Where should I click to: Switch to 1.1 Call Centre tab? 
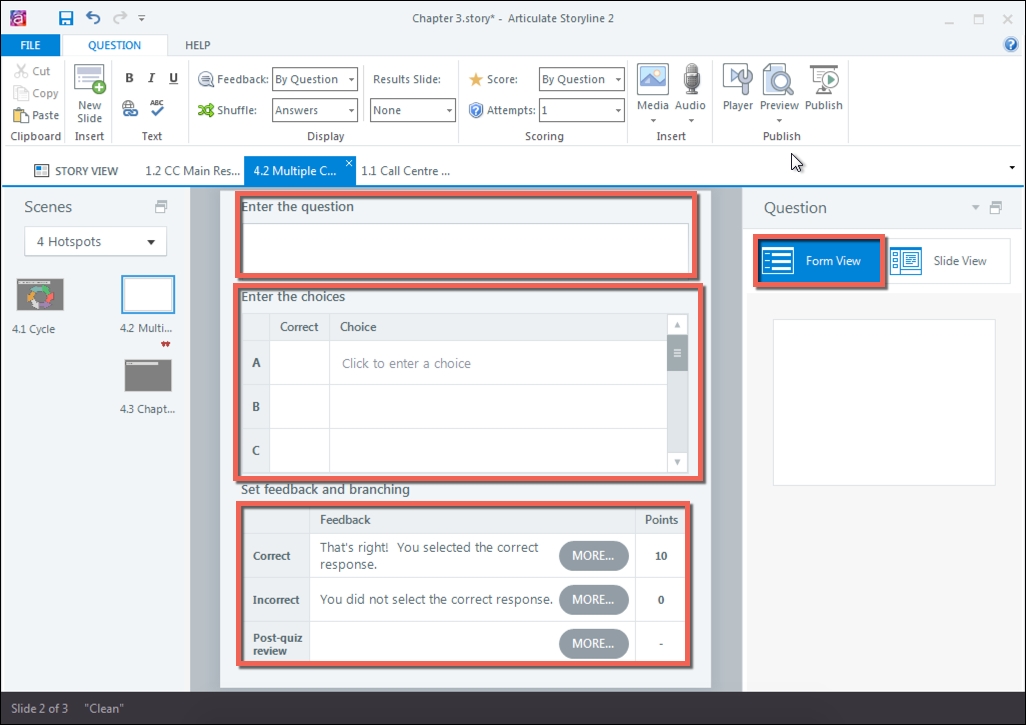tap(405, 171)
